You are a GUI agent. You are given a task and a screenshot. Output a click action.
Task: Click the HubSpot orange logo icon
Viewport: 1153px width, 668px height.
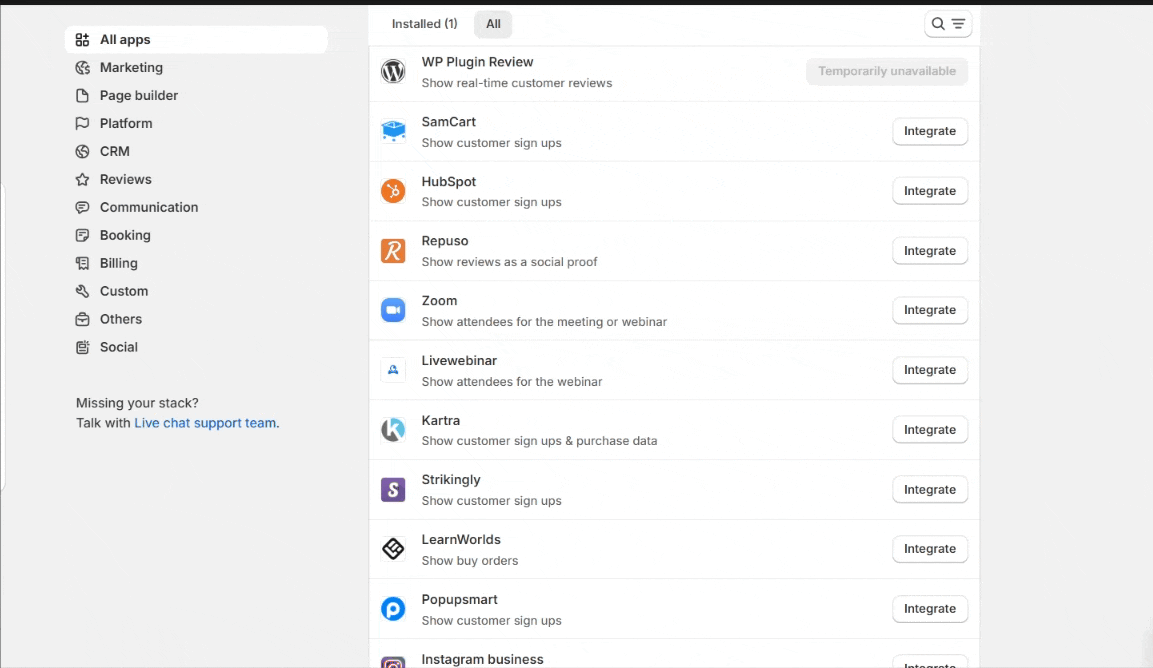pos(393,191)
